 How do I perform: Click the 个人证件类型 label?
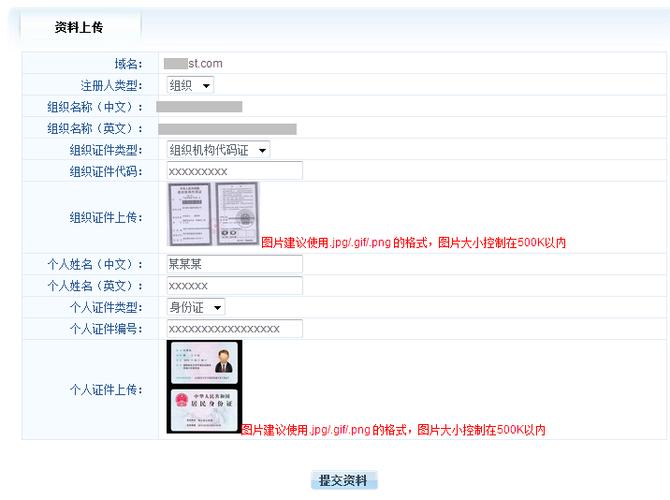coord(106,307)
